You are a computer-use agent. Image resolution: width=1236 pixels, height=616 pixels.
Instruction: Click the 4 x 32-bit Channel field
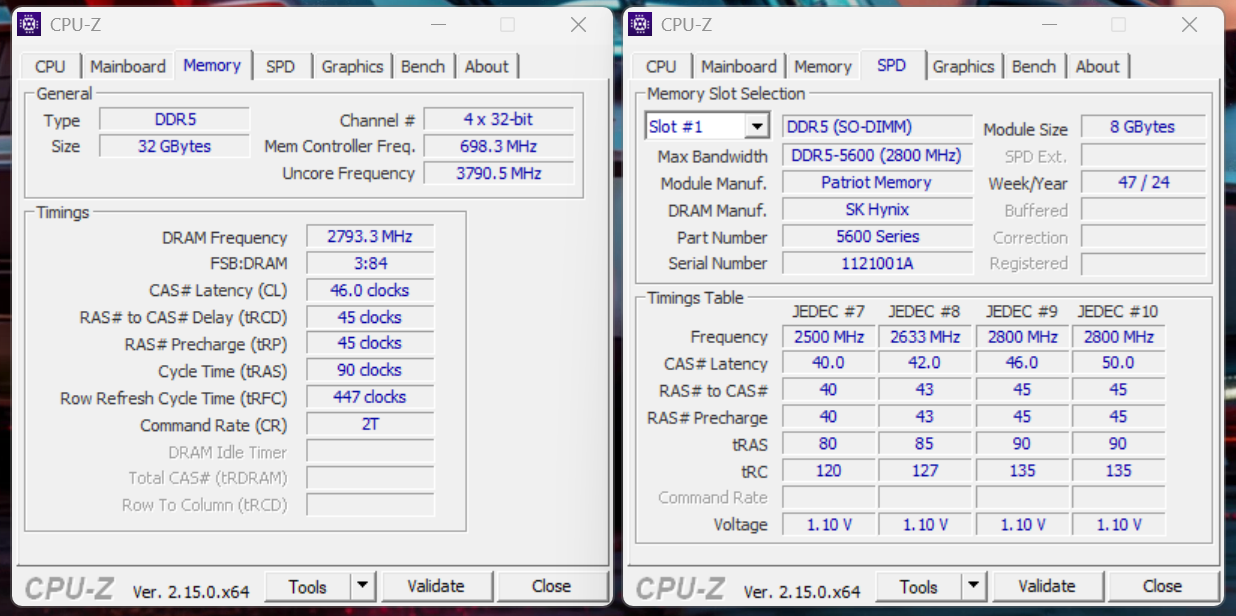tap(499, 119)
